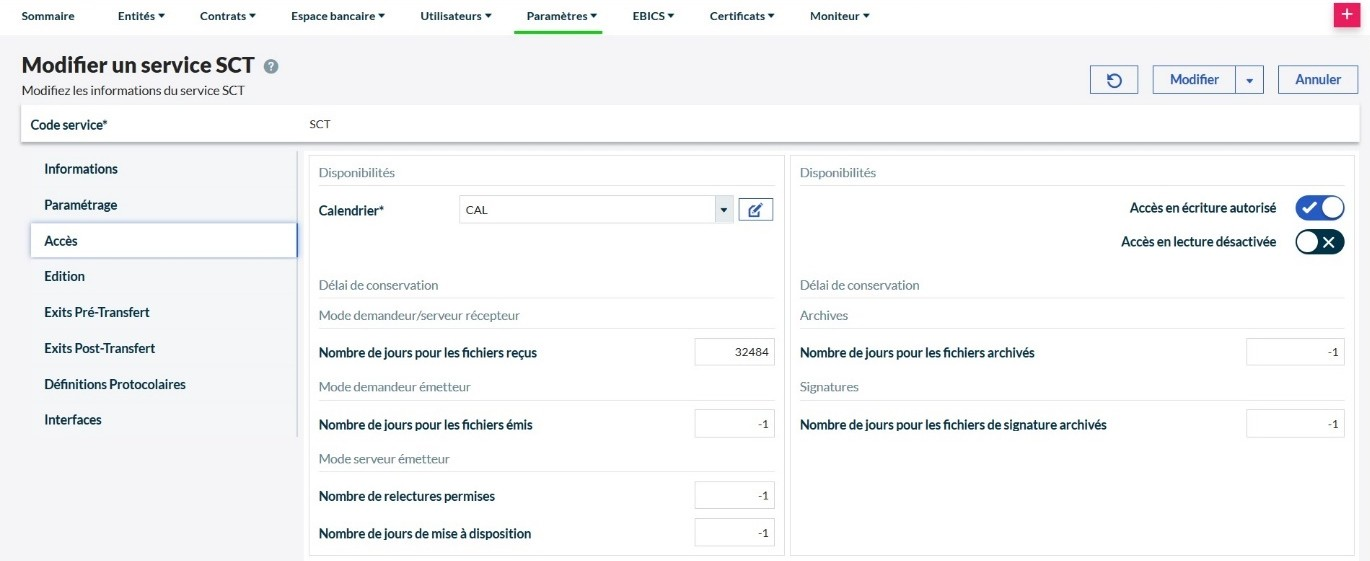Click the help question mark icon
This screenshot has width=1370, height=561.
pyautogui.click(x=271, y=66)
